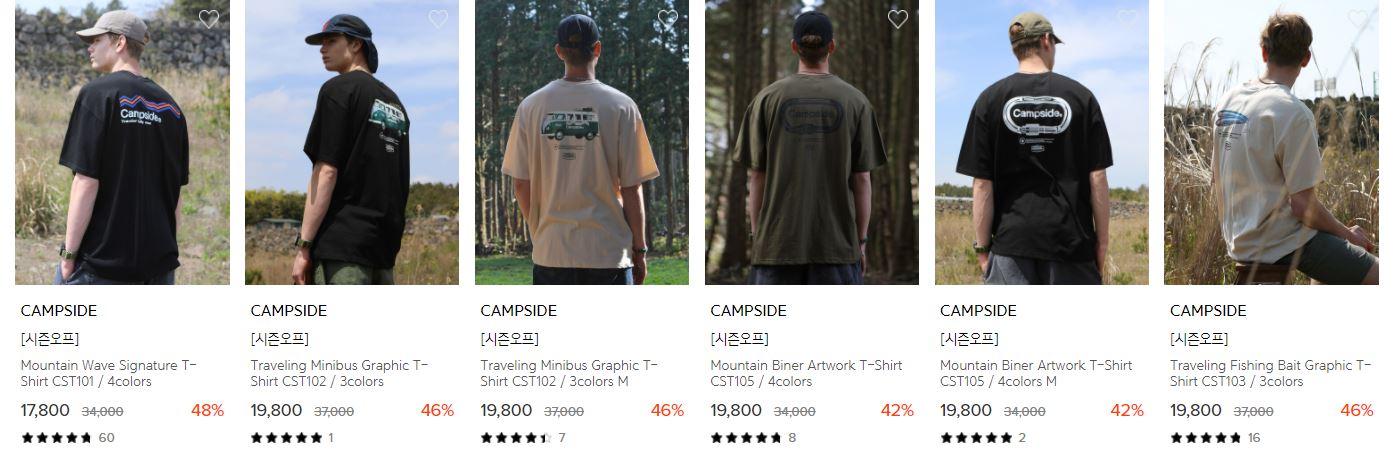Image resolution: width=1384 pixels, height=475 pixels.
Task: Like the olive Mountain Biner Artwork T-Shirt
Action: coord(898,19)
